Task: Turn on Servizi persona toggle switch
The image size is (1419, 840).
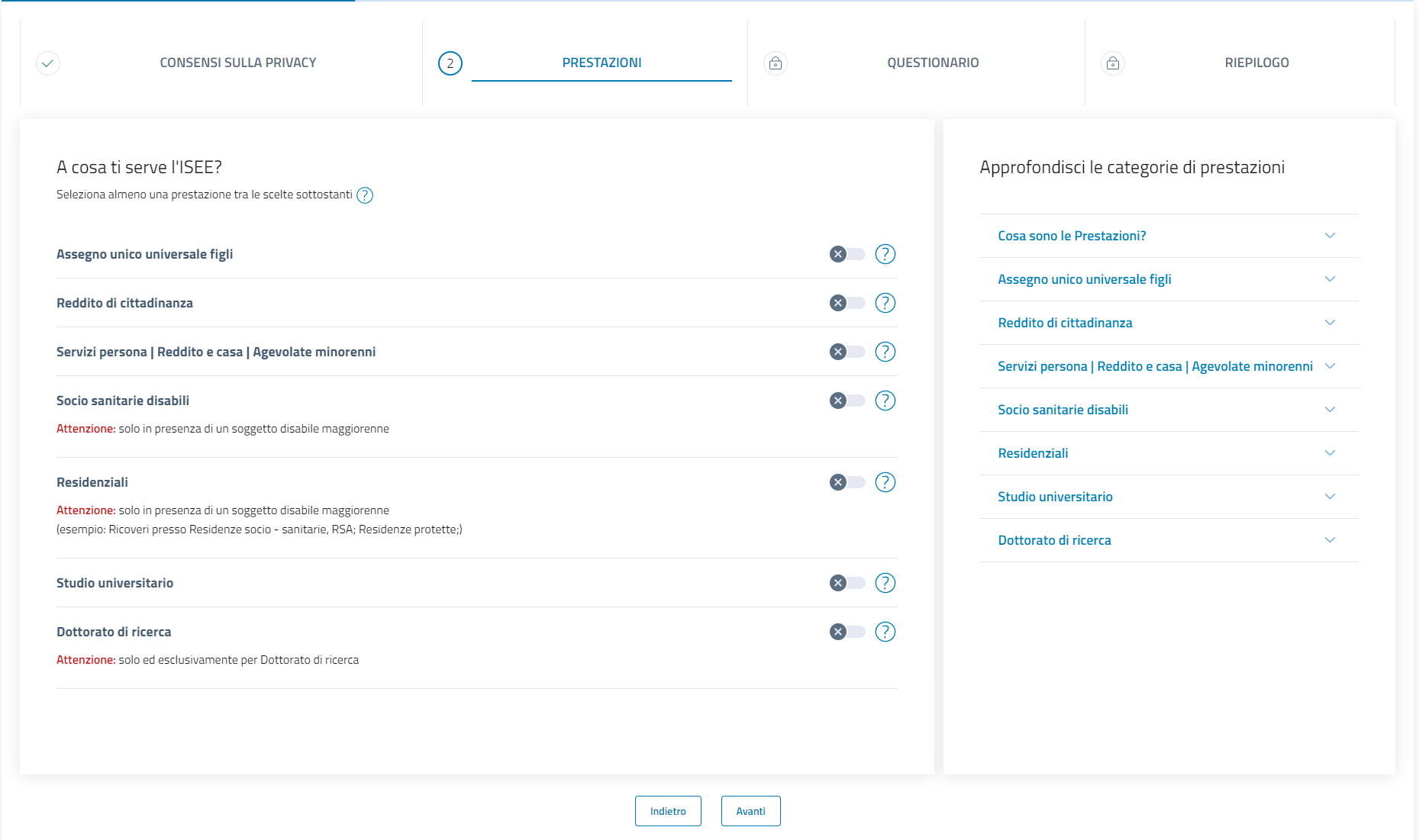Action: pos(847,352)
